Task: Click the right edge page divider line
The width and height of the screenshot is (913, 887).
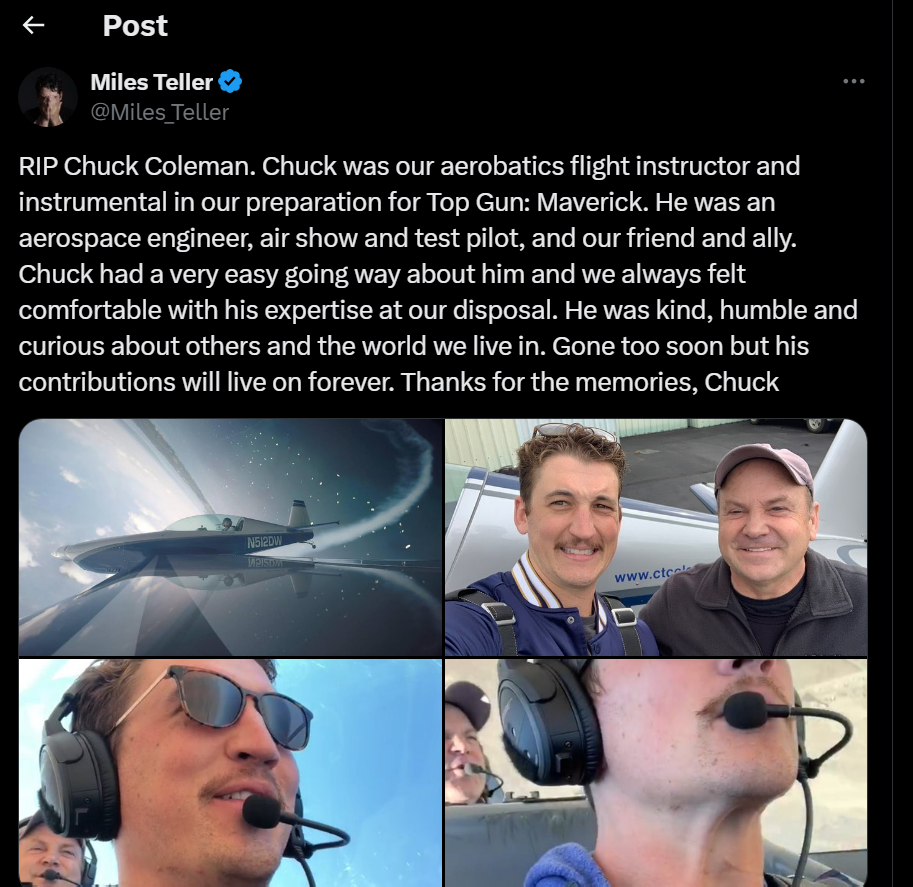Action: point(892,443)
